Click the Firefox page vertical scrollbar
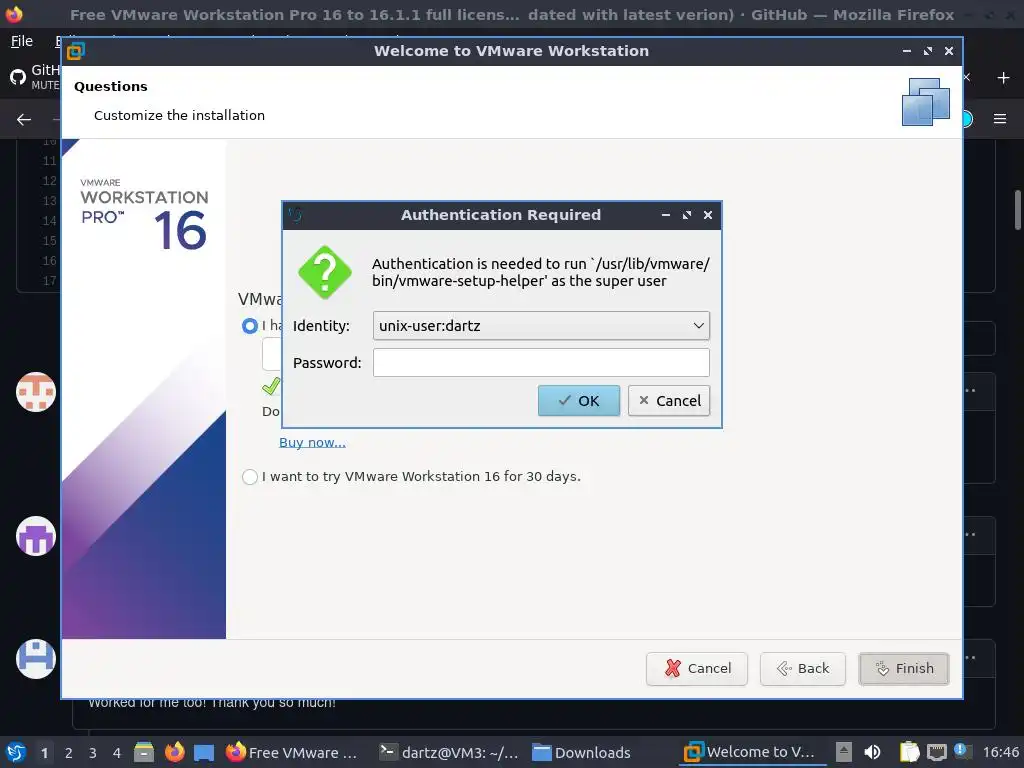 [x=1017, y=210]
